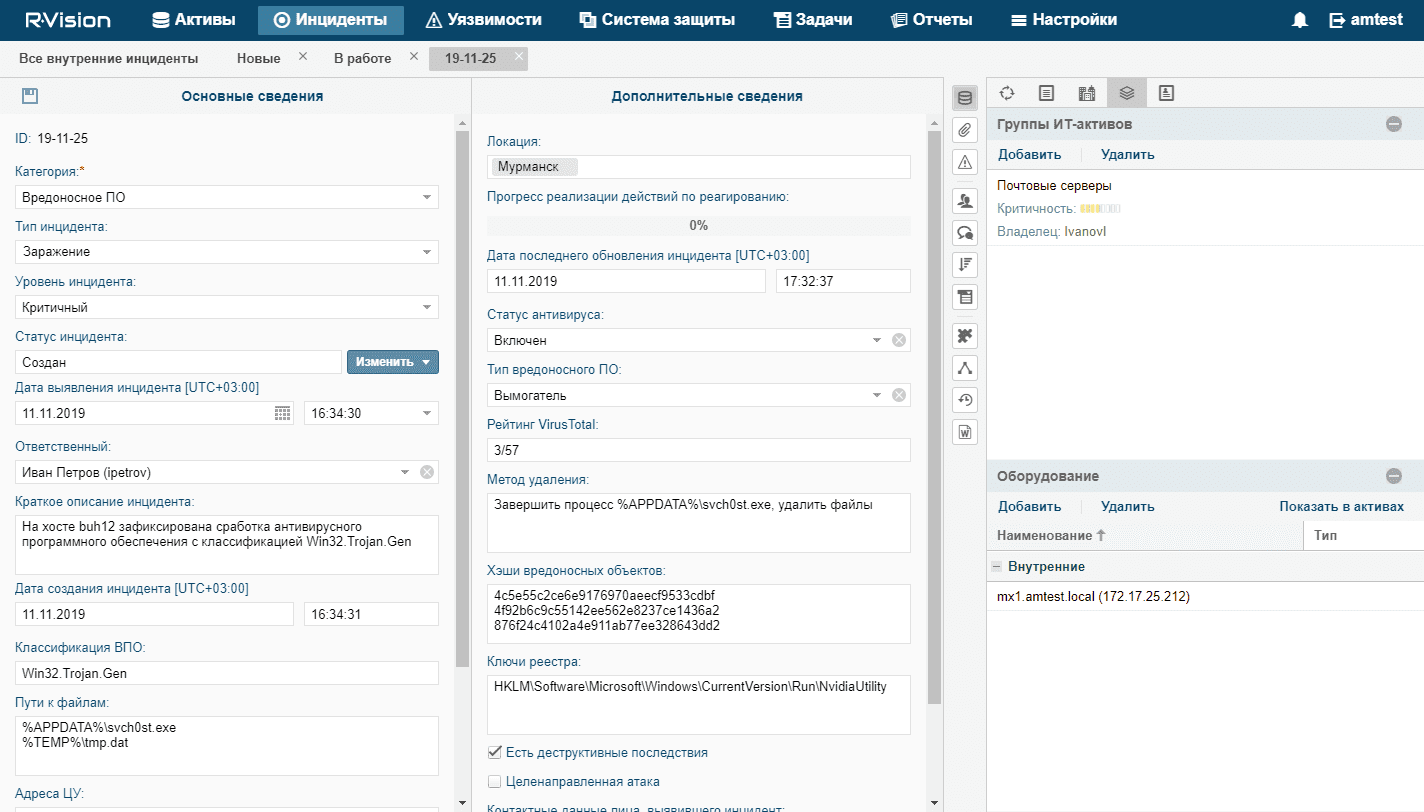The height and width of the screenshot is (812, 1424).
Task: Click the 'Изменить' status button
Action: click(392, 362)
